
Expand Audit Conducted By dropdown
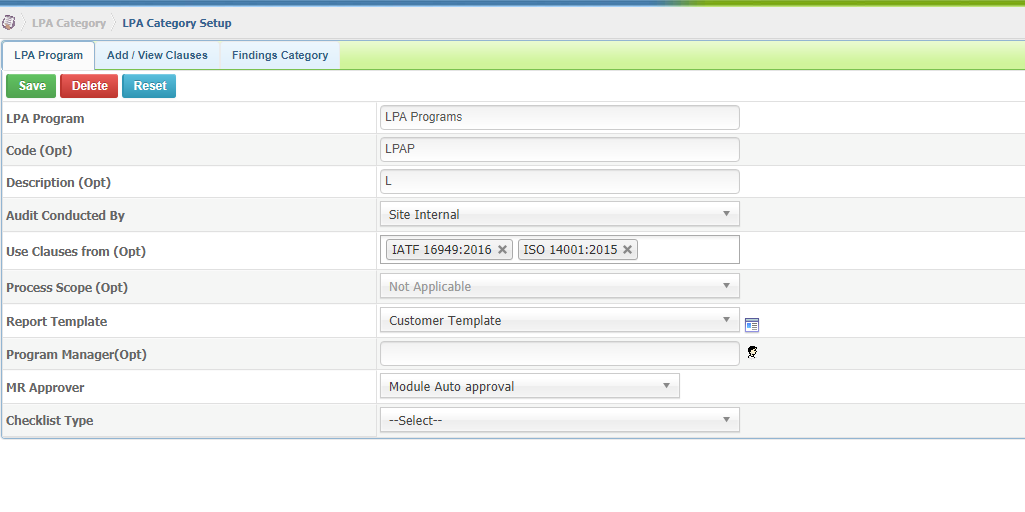[x=560, y=214]
